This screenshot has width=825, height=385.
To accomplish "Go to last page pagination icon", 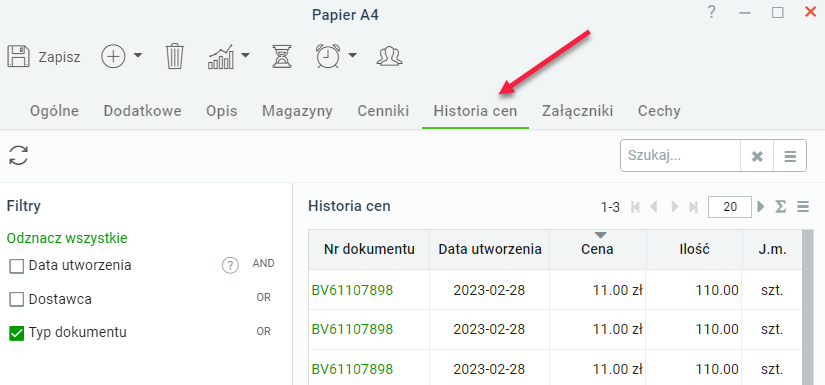I will (x=693, y=207).
